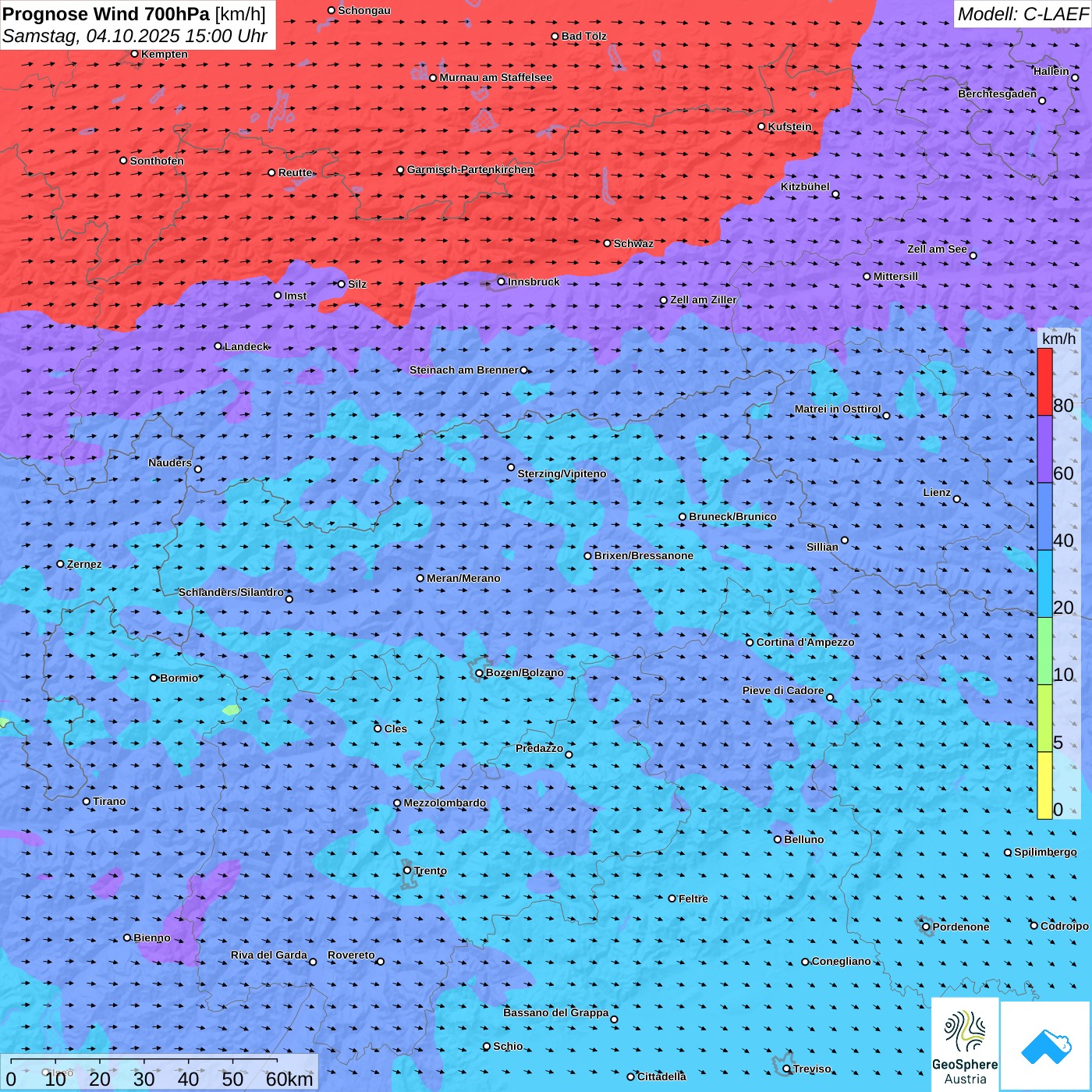Screen dimensions: 1092x1092
Task: Click the Kitzbühel city label
Action: click(x=805, y=186)
